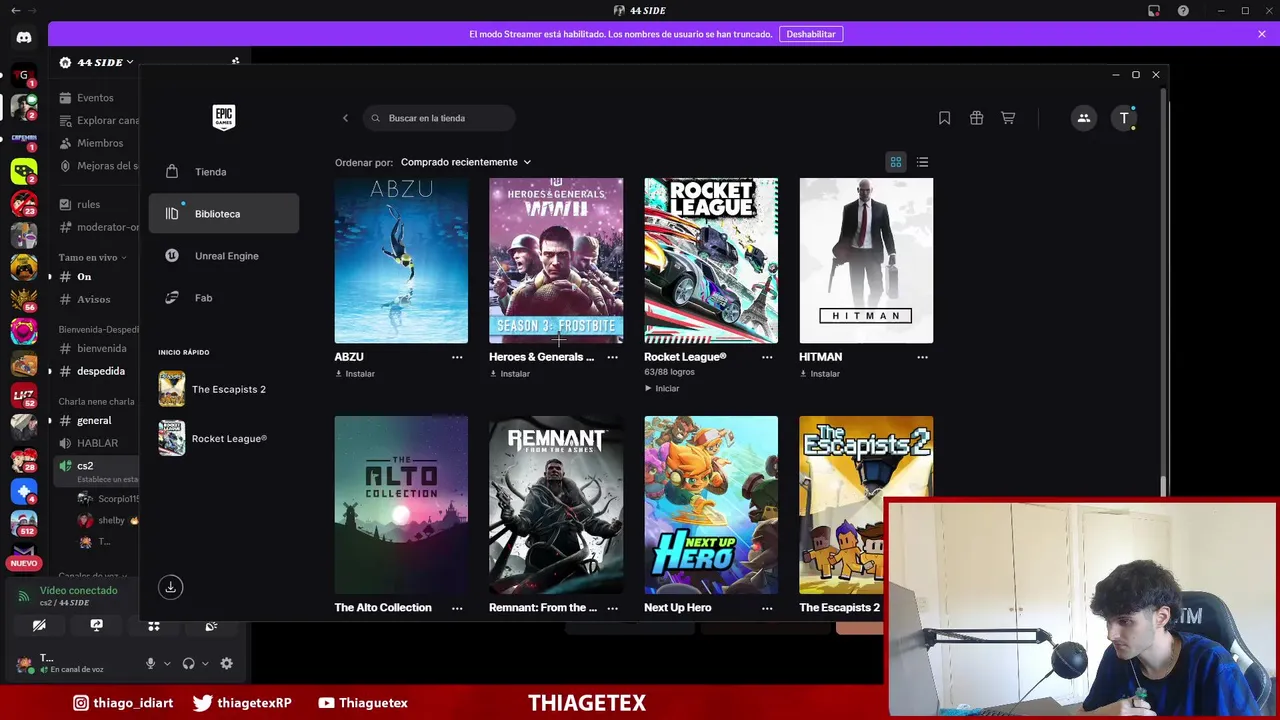Click Deshabilitar streamer mode button
Image resolution: width=1280 pixels, height=720 pixels.
click(811, 34)
